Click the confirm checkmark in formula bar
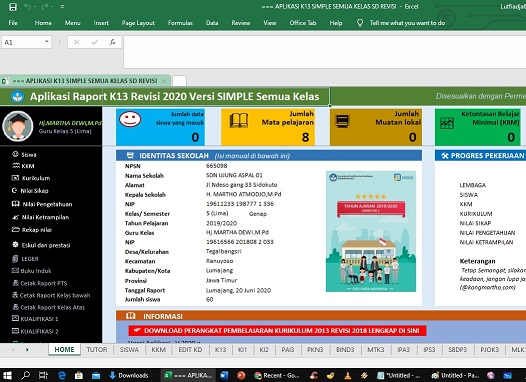The height and width of the screenshot is (382, 526). (95, 42)
